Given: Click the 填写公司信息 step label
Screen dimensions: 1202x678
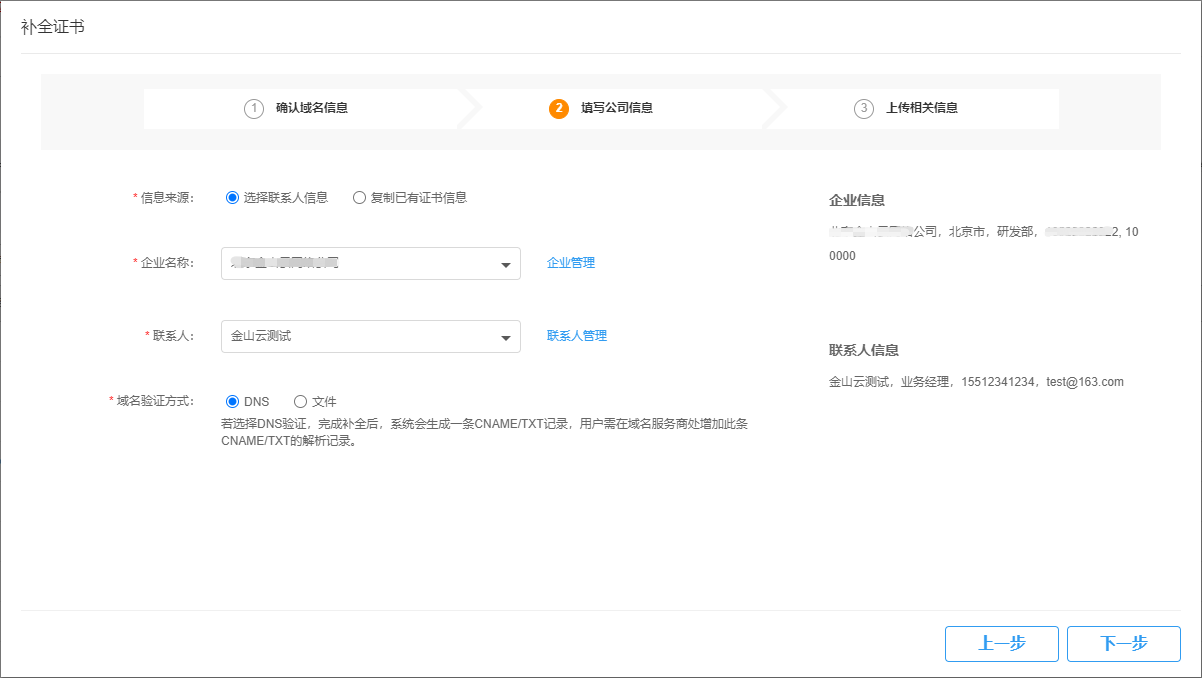Looking at the screenshot, I should pyautogui.click(x=617, y=108).
